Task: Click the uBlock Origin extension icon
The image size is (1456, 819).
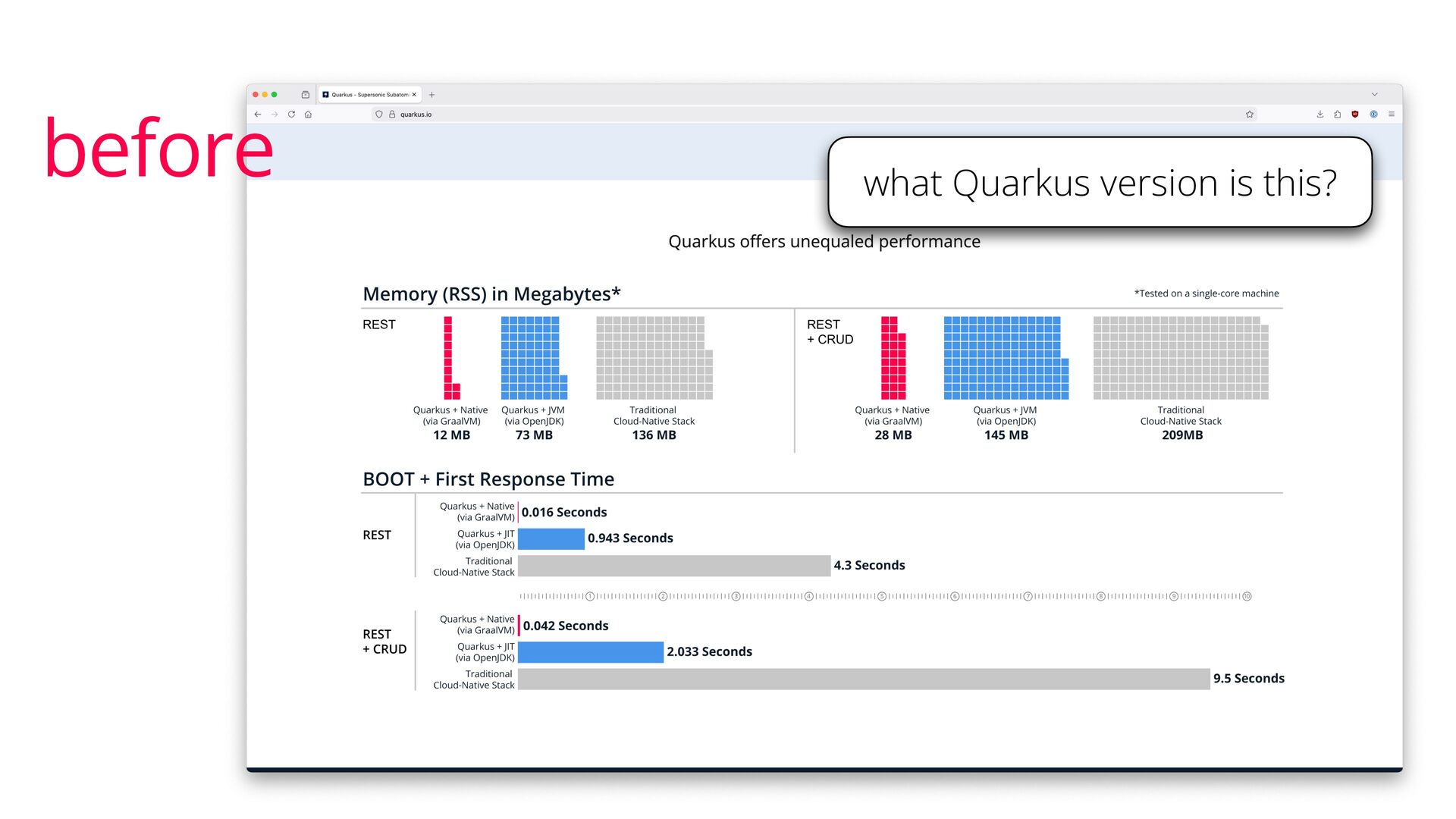Action: 1355,115
